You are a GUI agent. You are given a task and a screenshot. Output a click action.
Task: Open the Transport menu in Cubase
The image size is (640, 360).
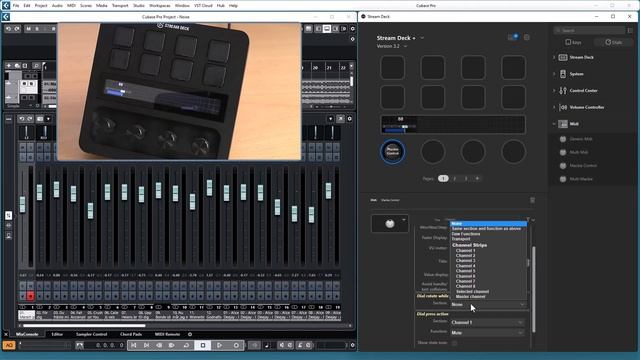tap(120, 6)
